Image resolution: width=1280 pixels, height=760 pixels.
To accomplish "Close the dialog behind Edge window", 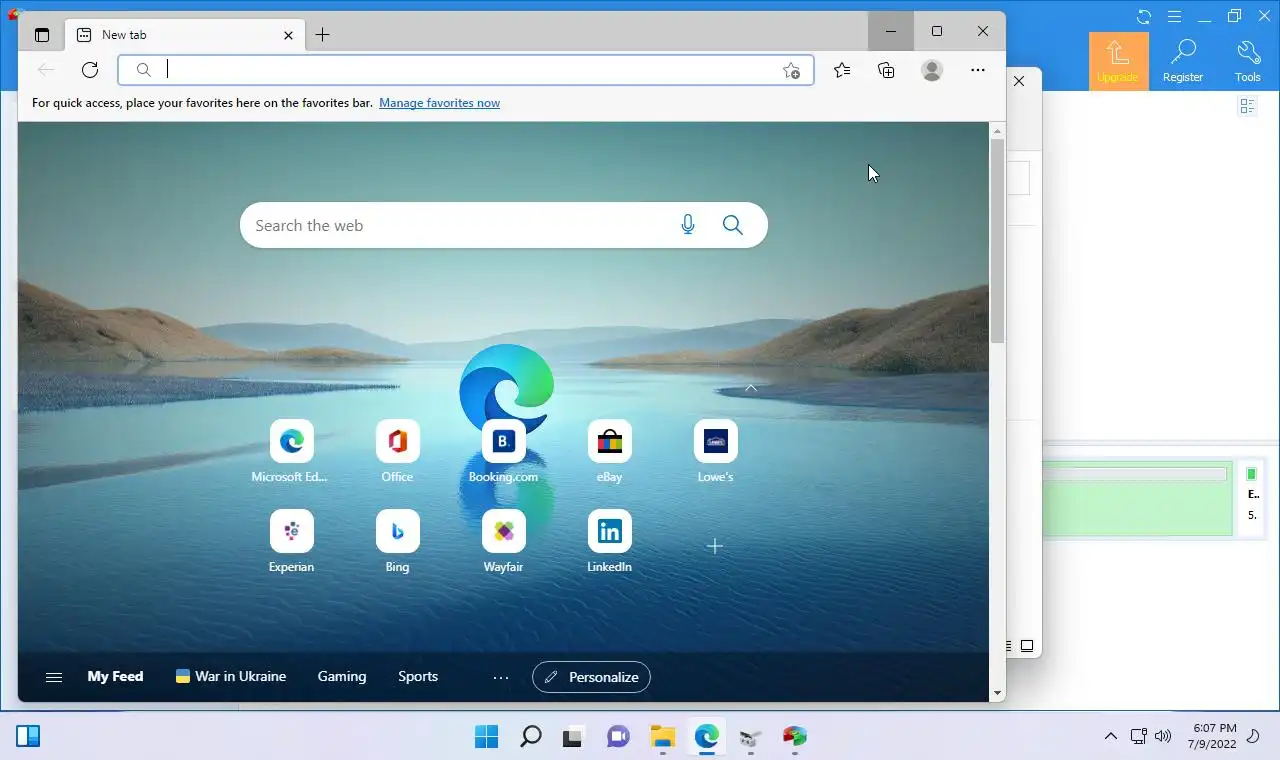I will [1019, 81].
